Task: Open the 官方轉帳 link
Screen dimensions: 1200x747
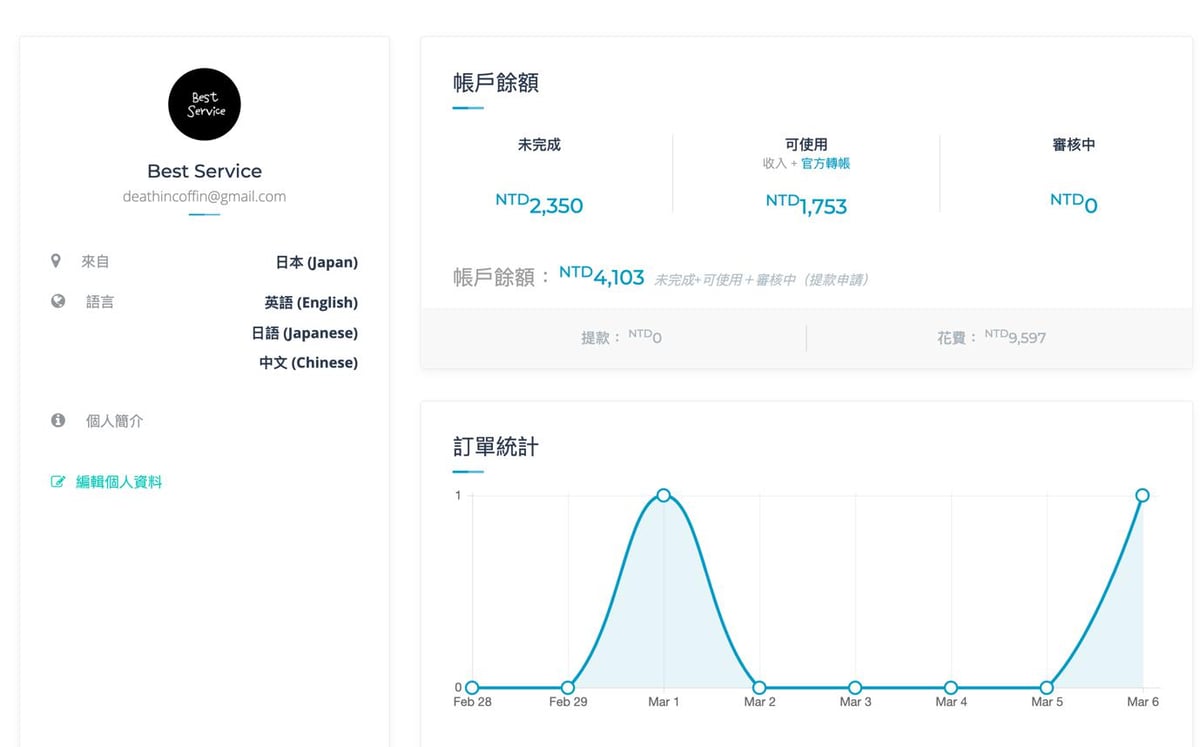Action: [x=825, y=163]
